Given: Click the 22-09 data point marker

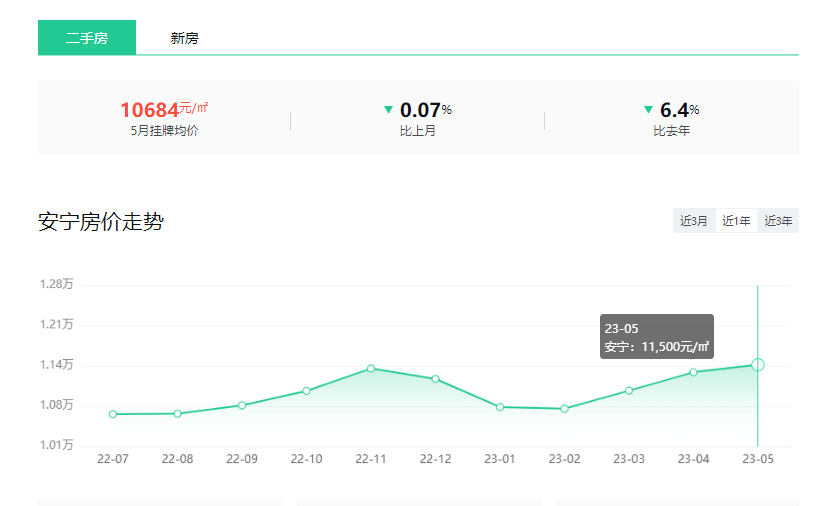Looking at the screenshot, I should pos(242,405).
